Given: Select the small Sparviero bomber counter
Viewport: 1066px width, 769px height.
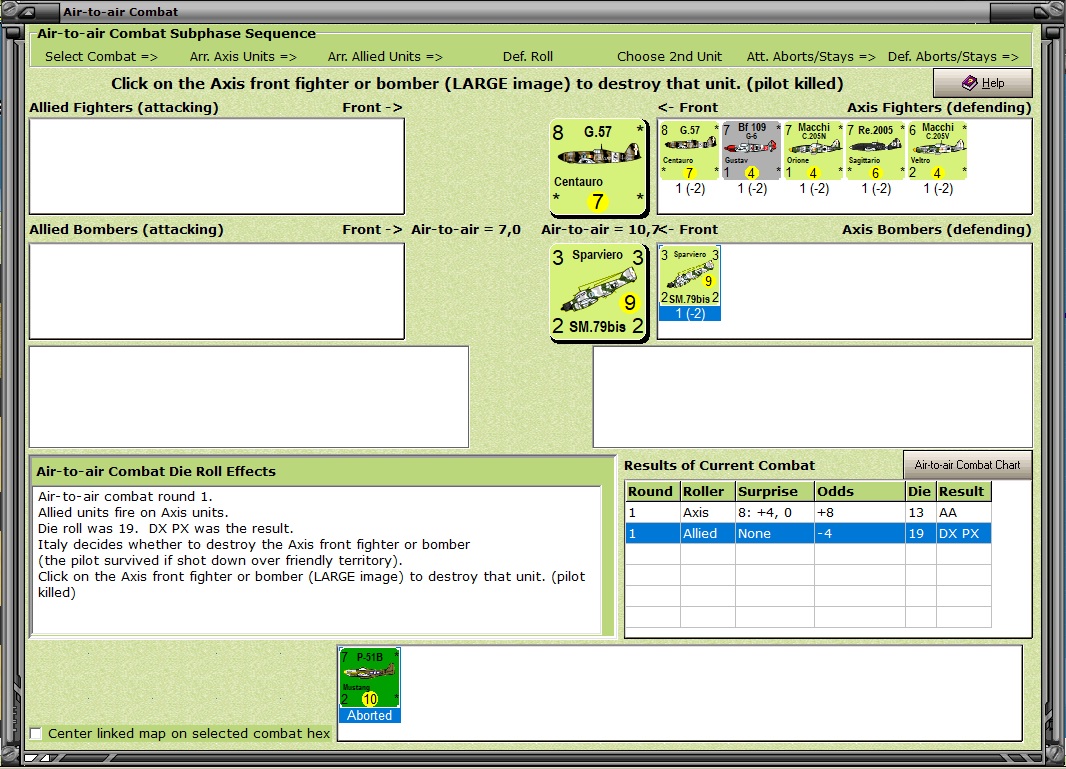Looking at the screenshot, I should 689,276.
